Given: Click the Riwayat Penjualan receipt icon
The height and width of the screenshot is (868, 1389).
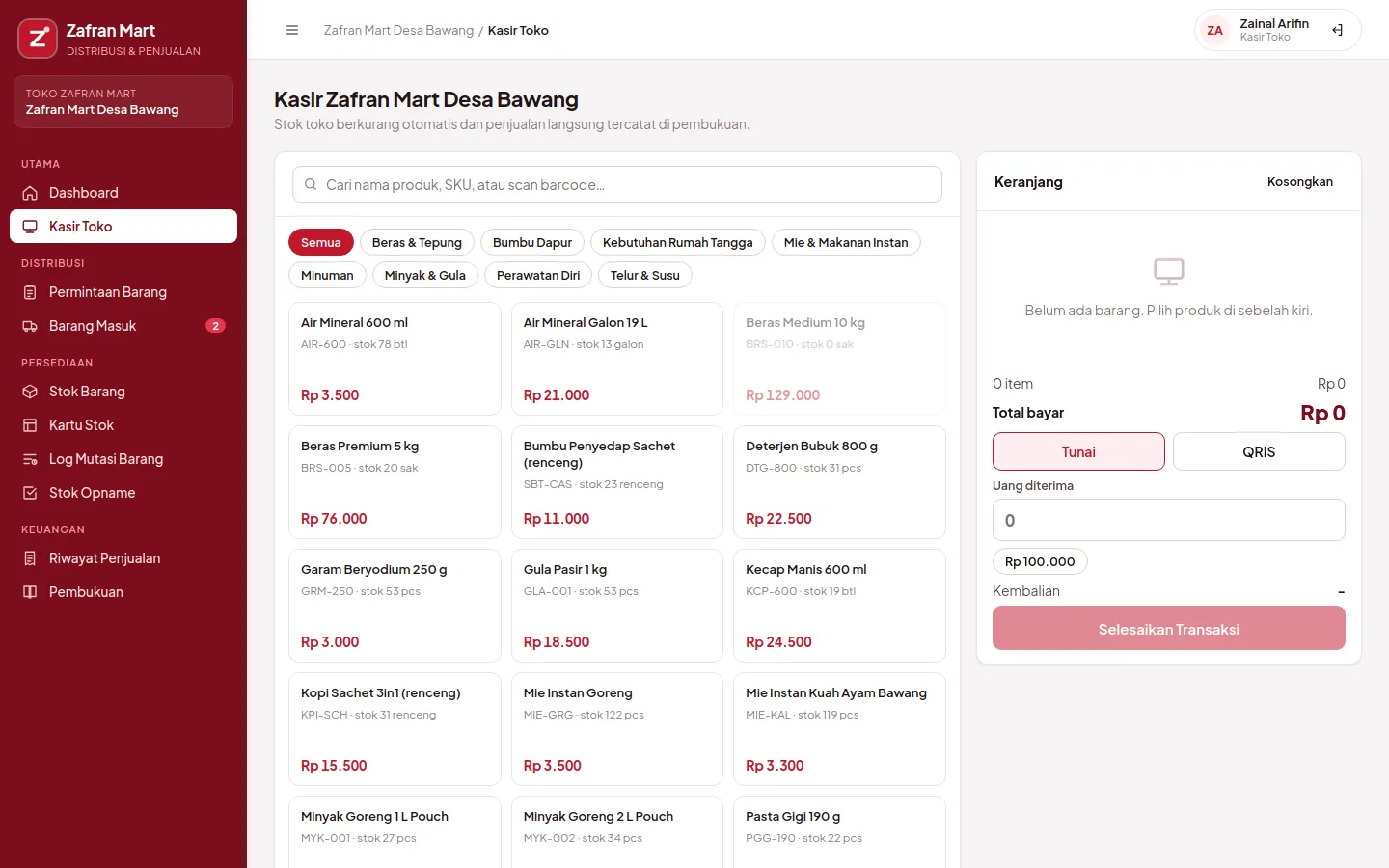Looking at the screenshot, I should 30,558.
